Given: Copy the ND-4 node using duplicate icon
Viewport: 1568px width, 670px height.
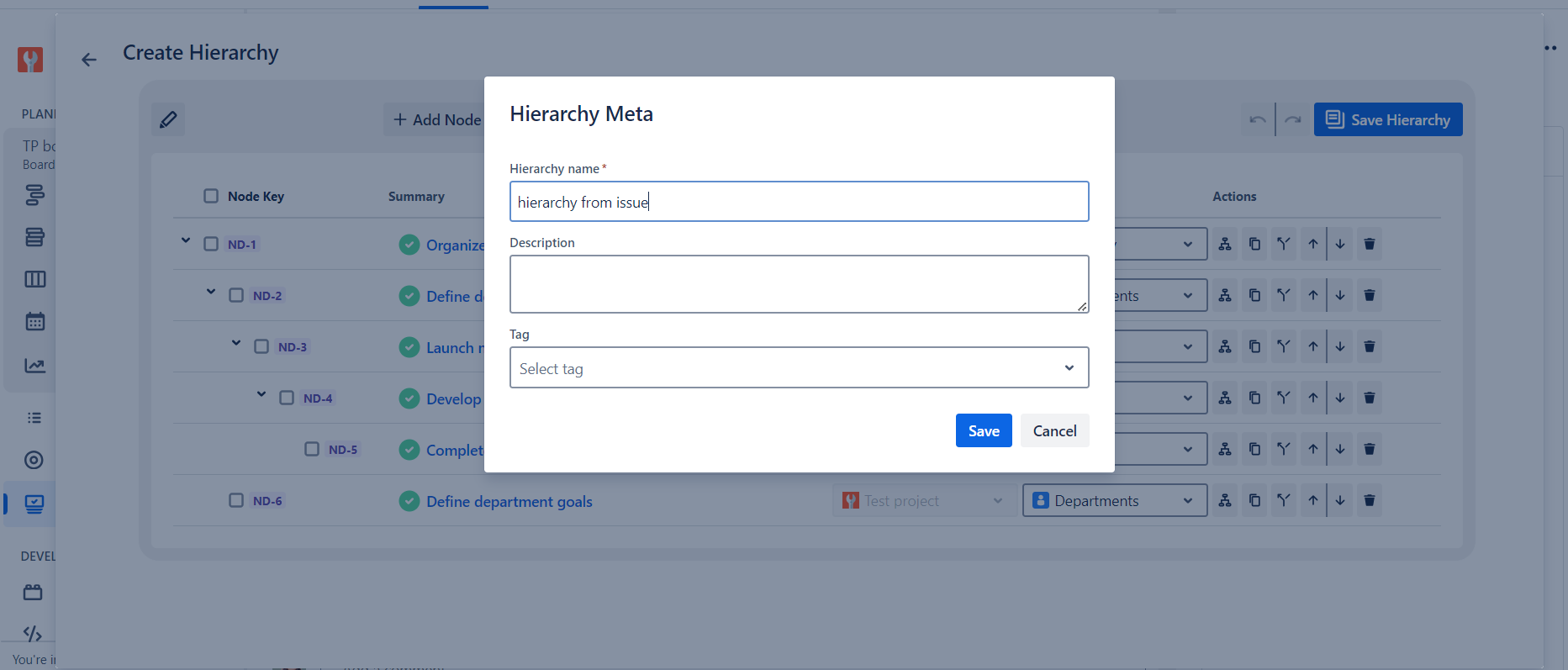Looking at the screenshot, I should (1254, 398).
